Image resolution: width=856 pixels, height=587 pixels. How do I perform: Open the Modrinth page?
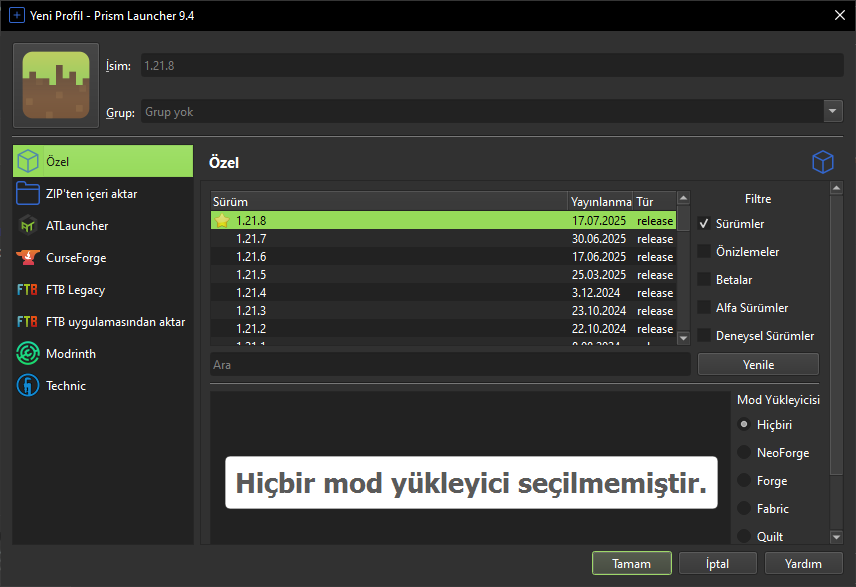coord(103,353)
